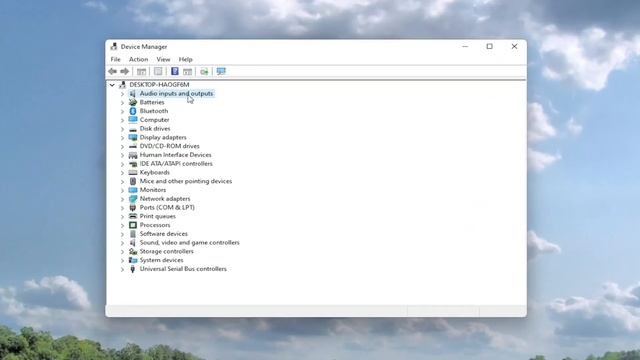Click the USB plug icon for Universal Serial Bus controllers
This screenshot has width=640, height=360.
(133, 269)
